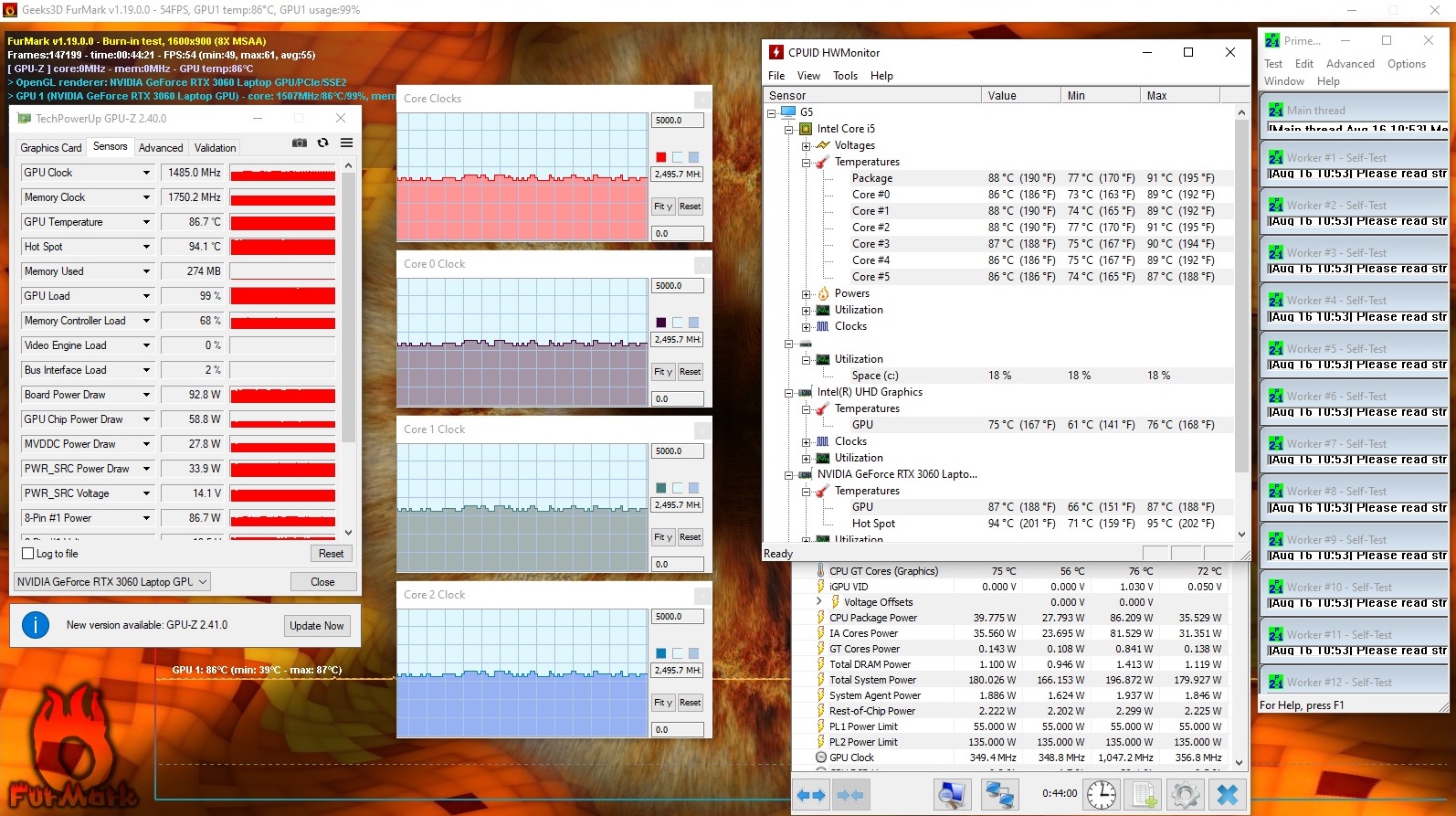The width and height of the screenshot is (1456, 816).
Task: Click the GPU-Z refresh icon
Action: (322, 143)
